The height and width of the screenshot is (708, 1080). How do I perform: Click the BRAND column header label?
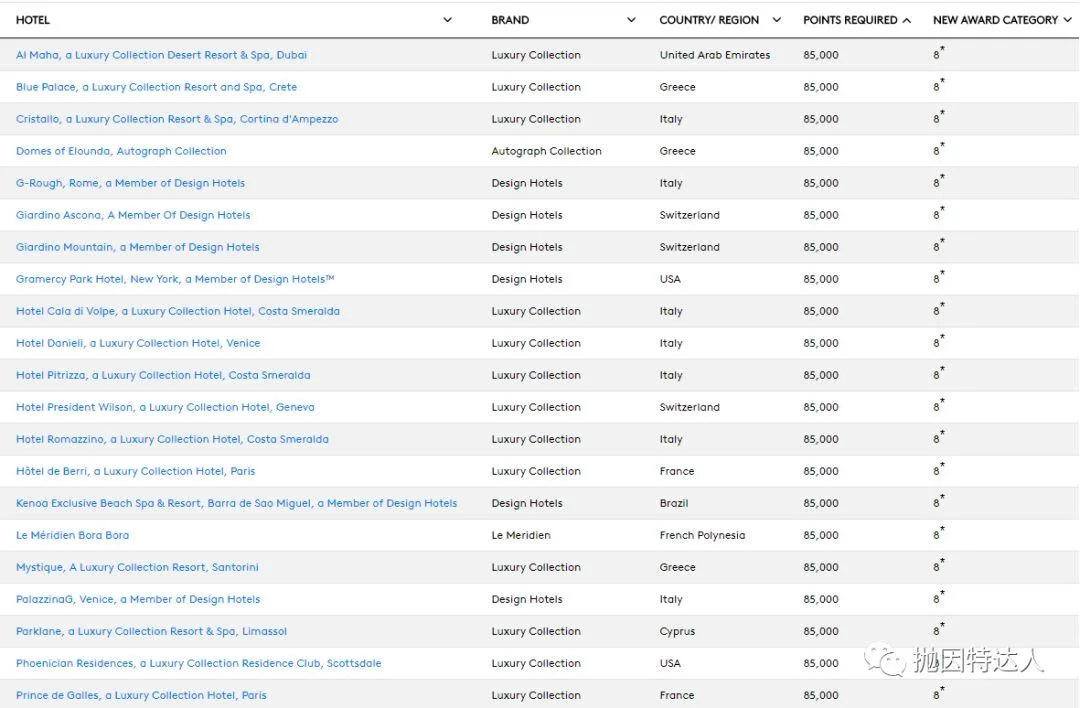510,20
